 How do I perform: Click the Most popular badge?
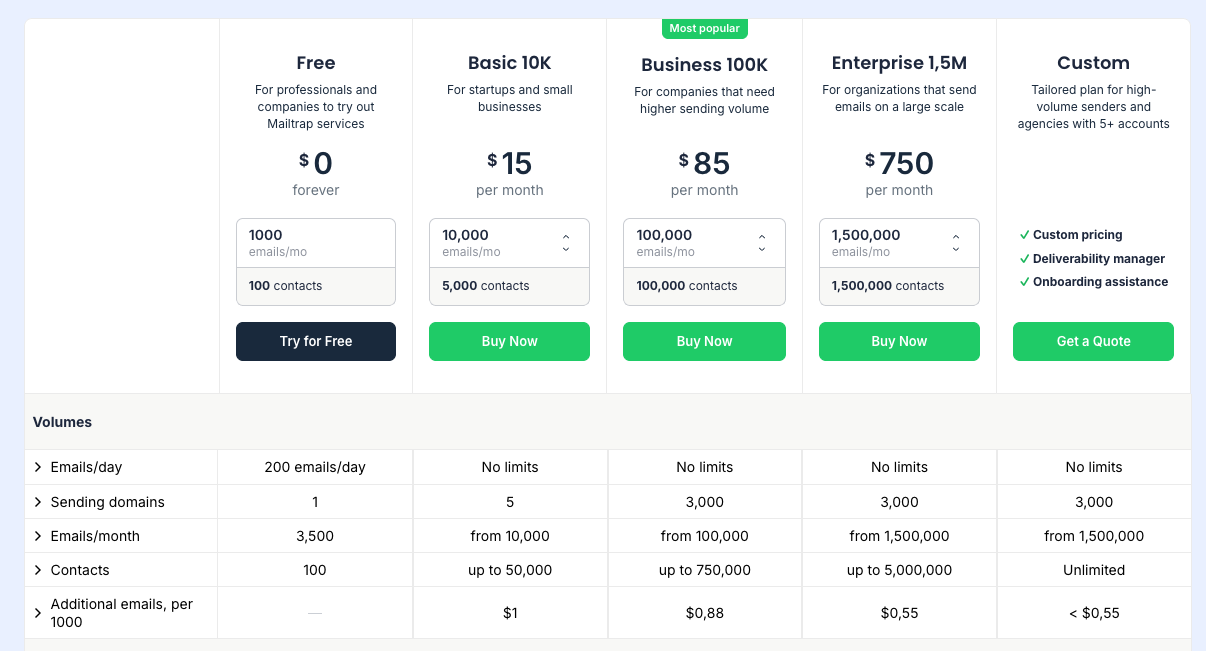point(705,28)
